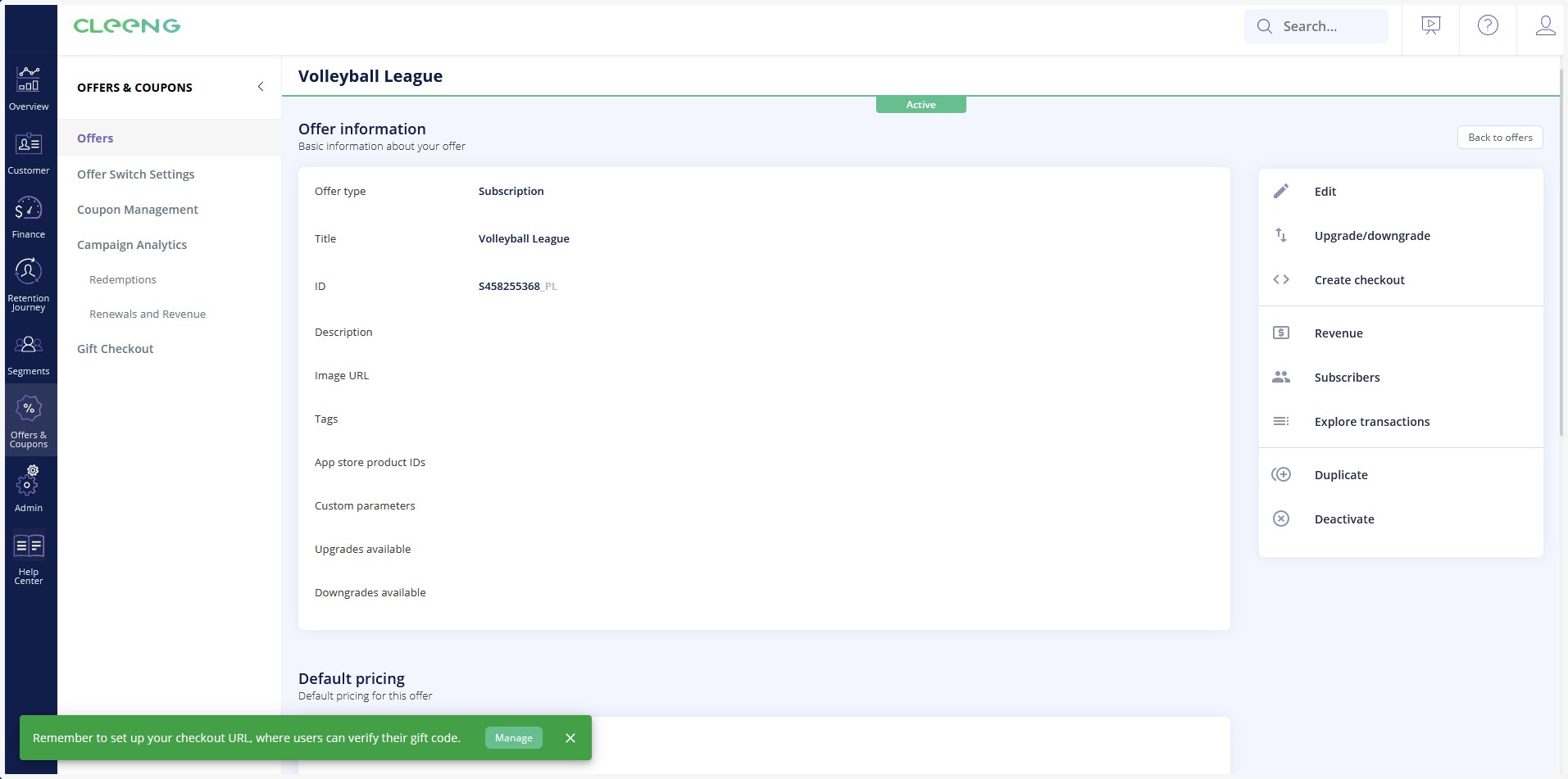The width and height of the screenshot is (1568, 779).
Task: Click the Tags label
Action: click(326, 419)
